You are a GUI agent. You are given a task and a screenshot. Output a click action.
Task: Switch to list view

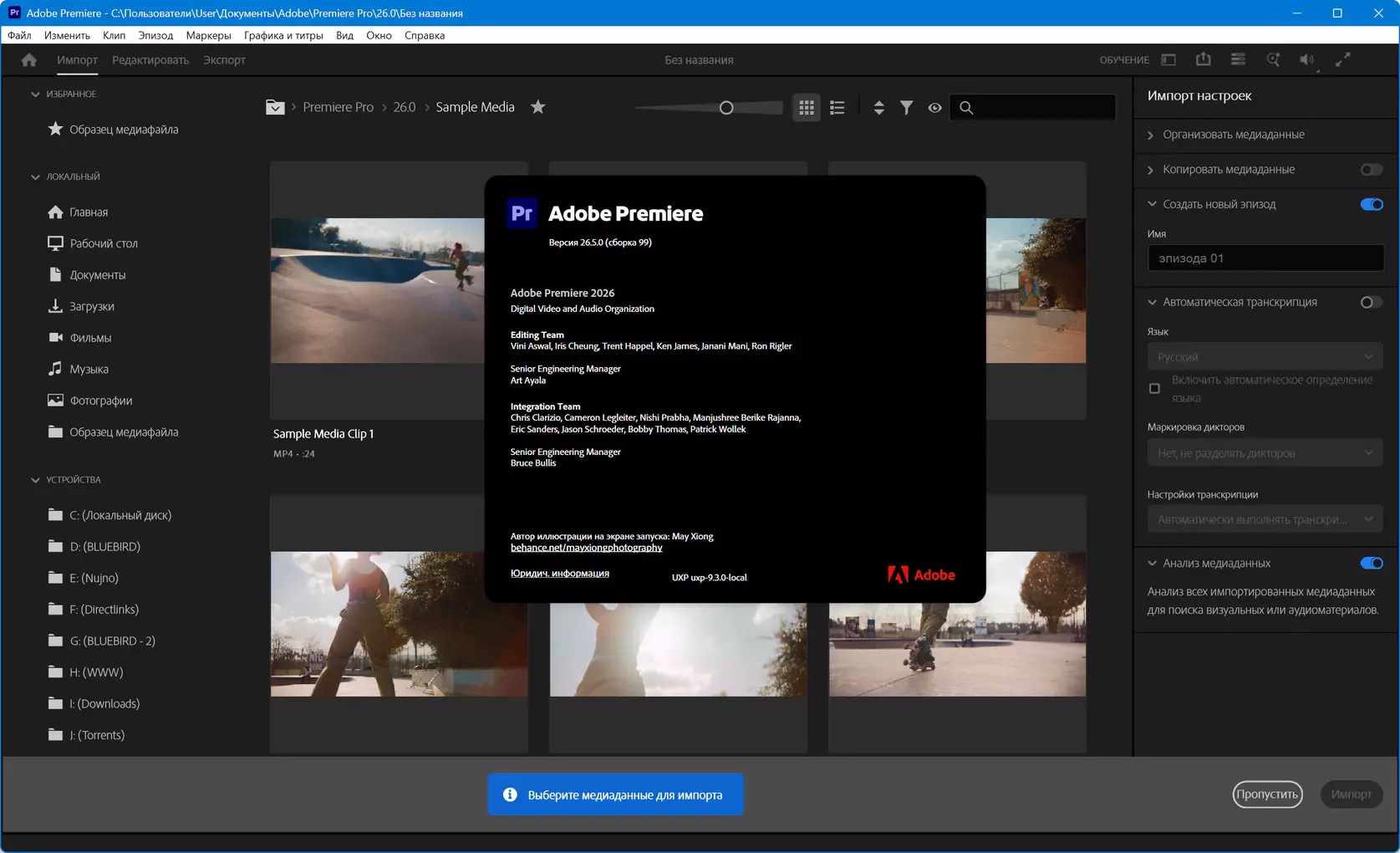pos(837,108)
